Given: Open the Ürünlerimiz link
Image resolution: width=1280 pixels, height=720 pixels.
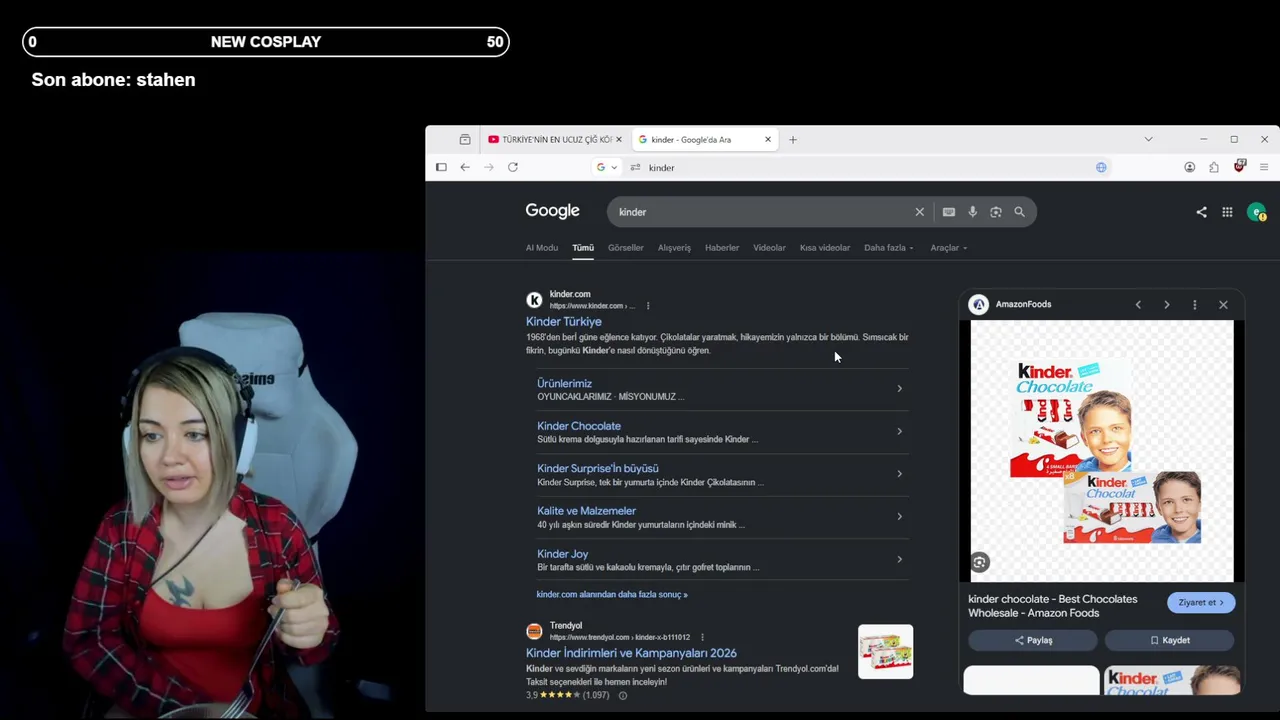Looking at the screenshot, I should [564, 384].
